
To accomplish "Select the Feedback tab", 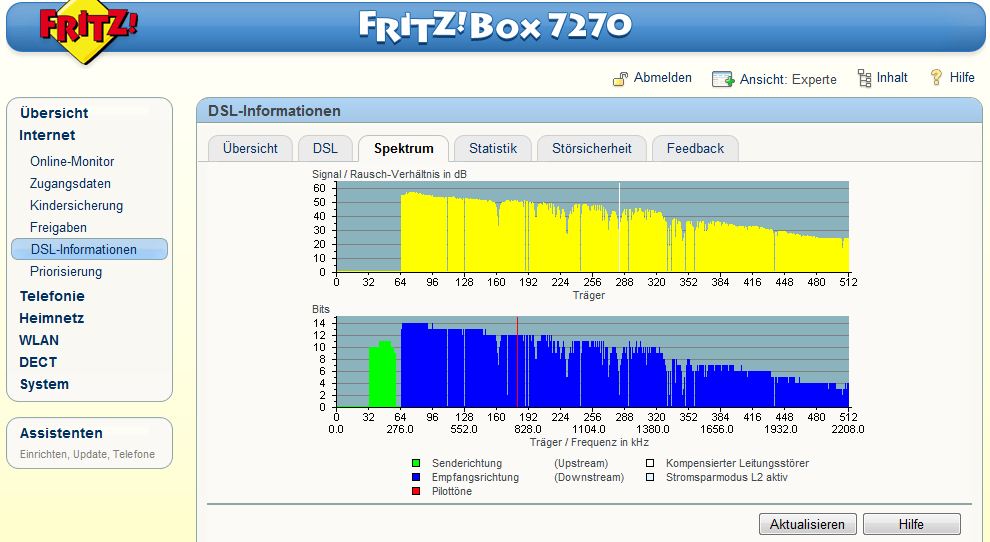I will coord(695,148).
